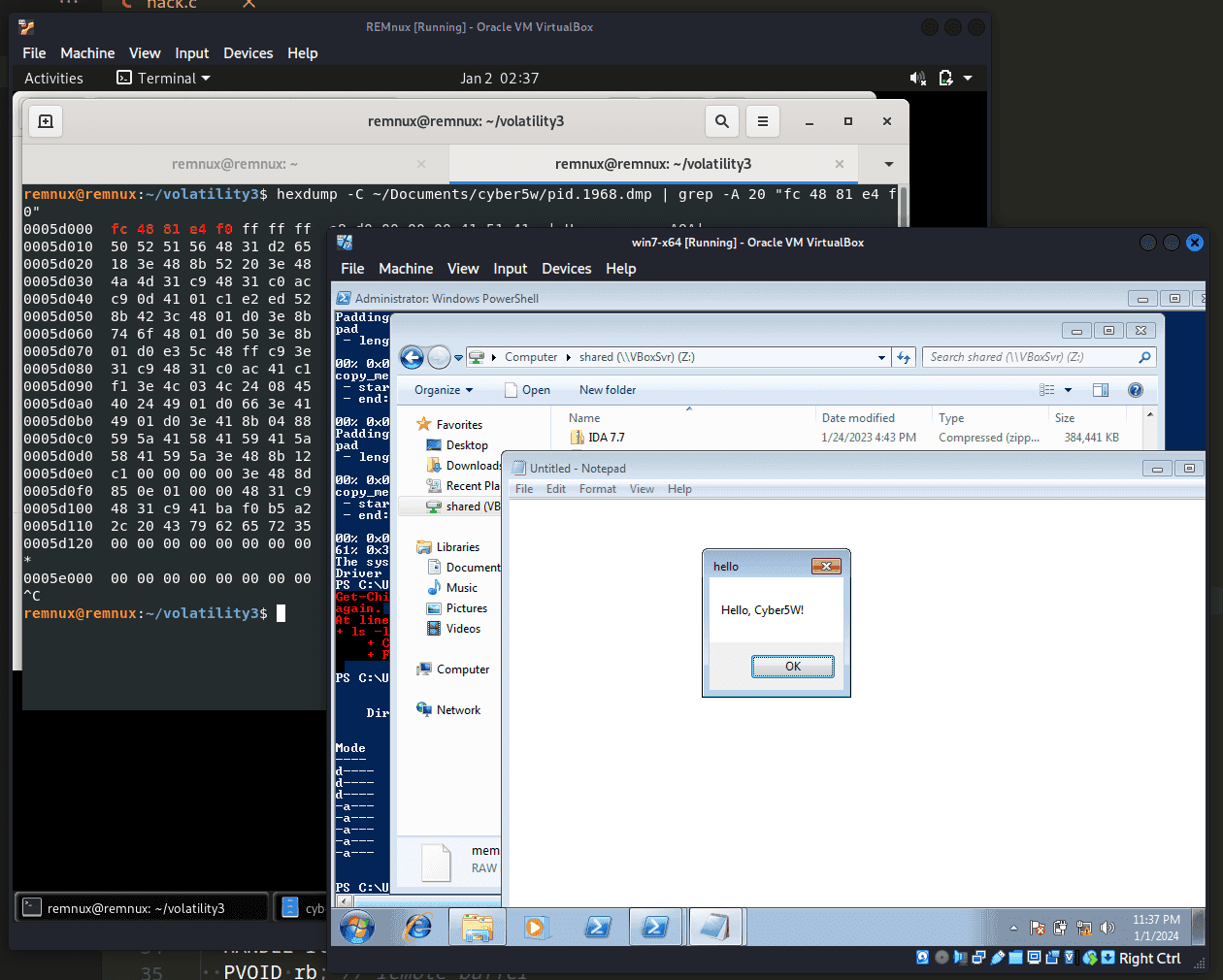This screenshot has height=980, width=1223.
Task: Click the Explorer Back arrow
Action: click(x=413, y=358)
